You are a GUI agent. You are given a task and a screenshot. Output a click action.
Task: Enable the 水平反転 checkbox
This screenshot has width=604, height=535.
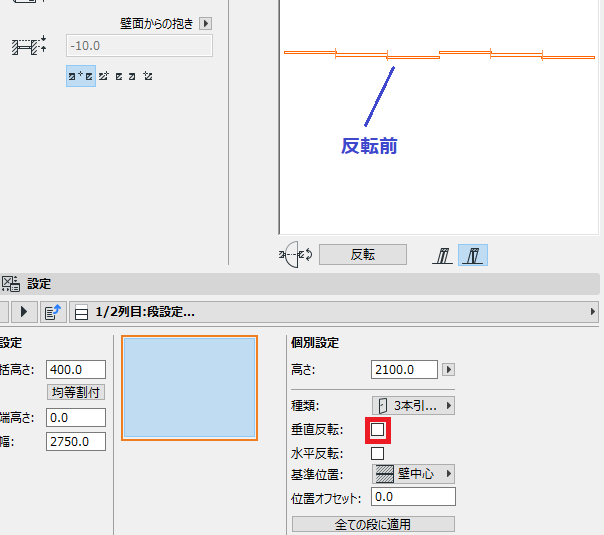pos(378,453)
